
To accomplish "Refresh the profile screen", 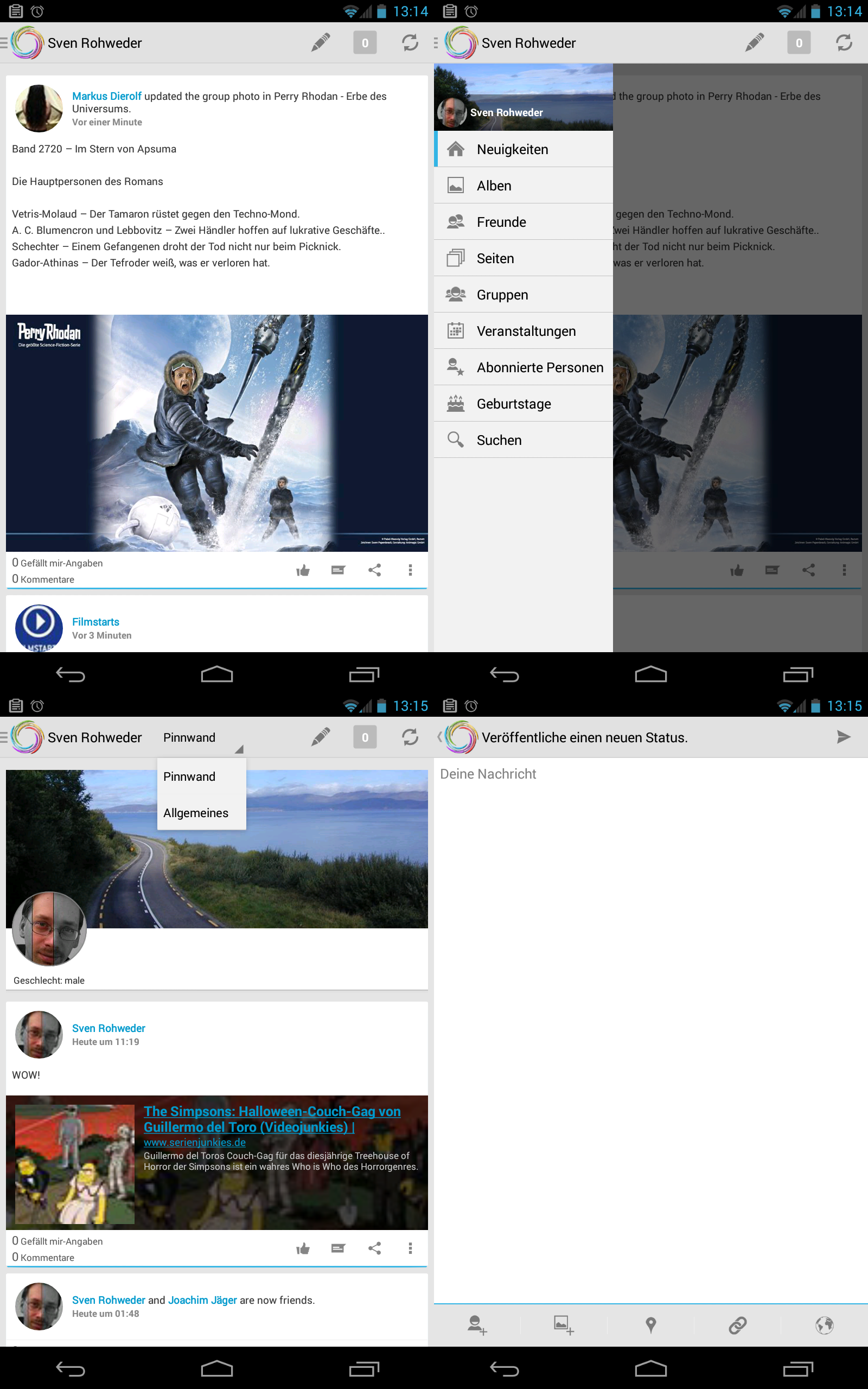I will pyautogui.click(x=410, y=737).
